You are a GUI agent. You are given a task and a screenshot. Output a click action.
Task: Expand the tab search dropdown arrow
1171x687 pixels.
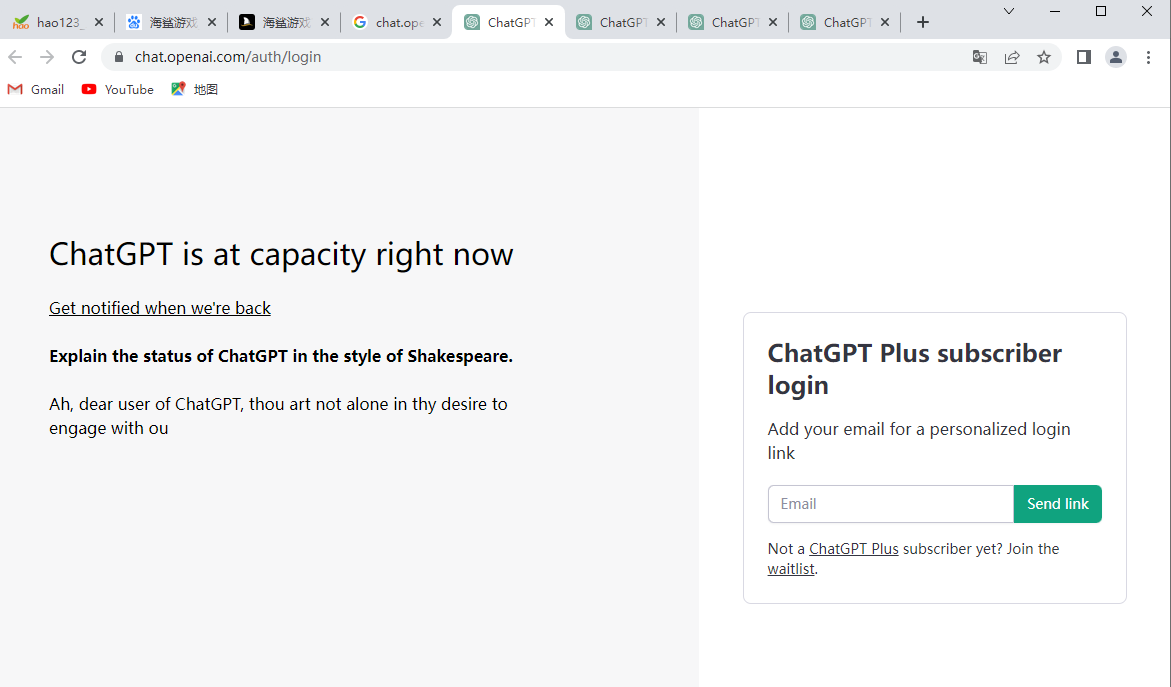coord(1009,11)
